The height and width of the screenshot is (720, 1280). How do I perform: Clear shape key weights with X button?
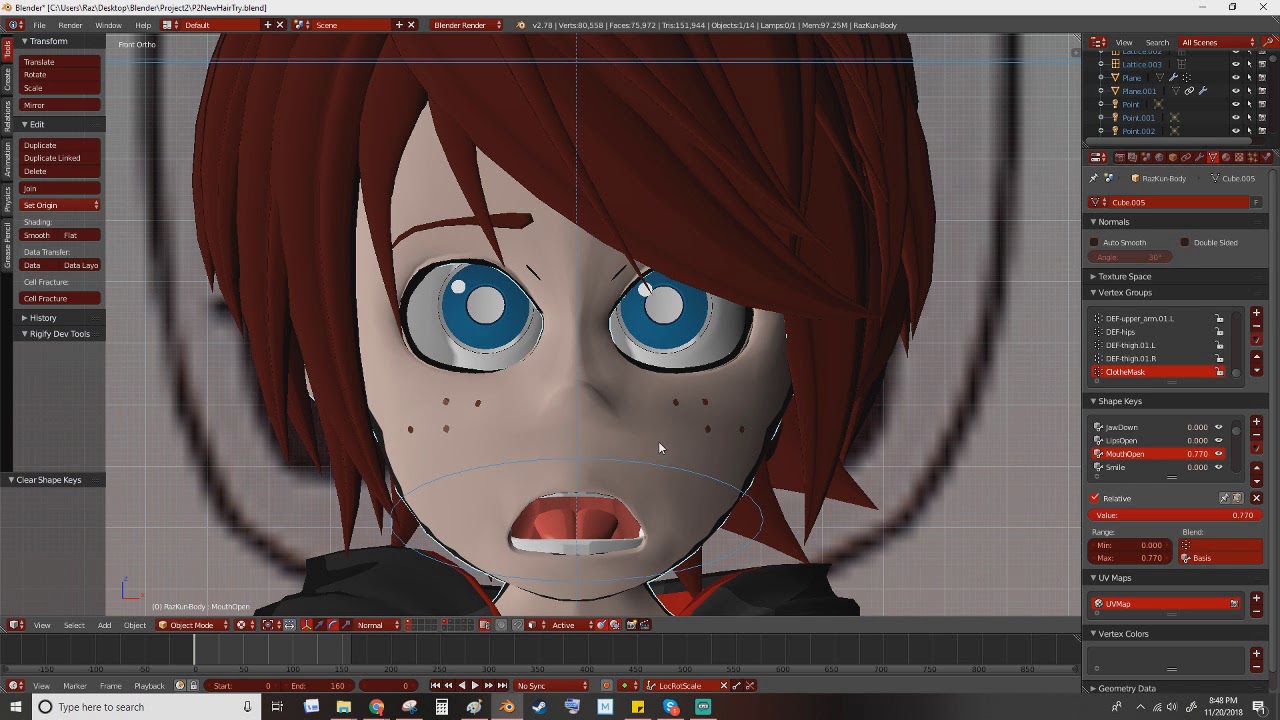1256,498
